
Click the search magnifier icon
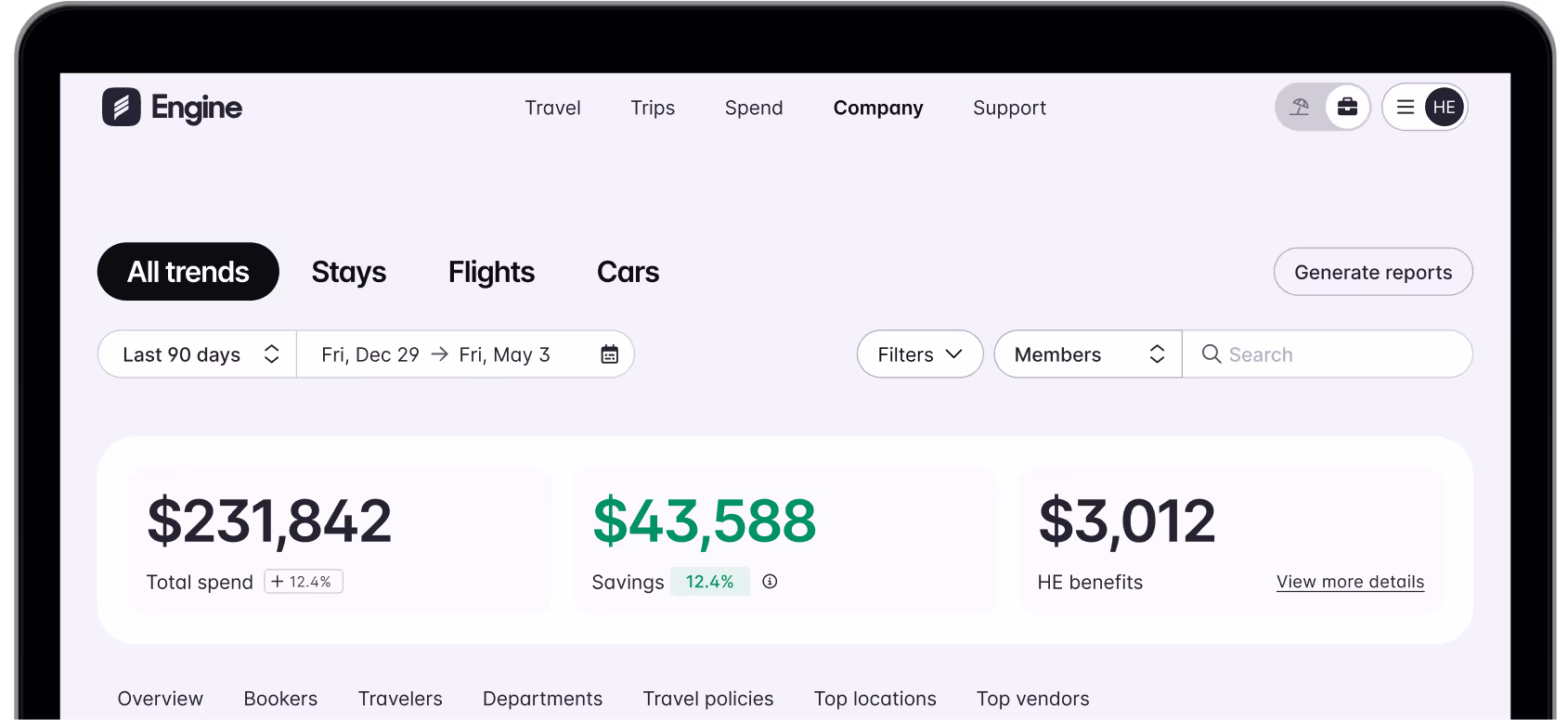[x=1211, y=354]
